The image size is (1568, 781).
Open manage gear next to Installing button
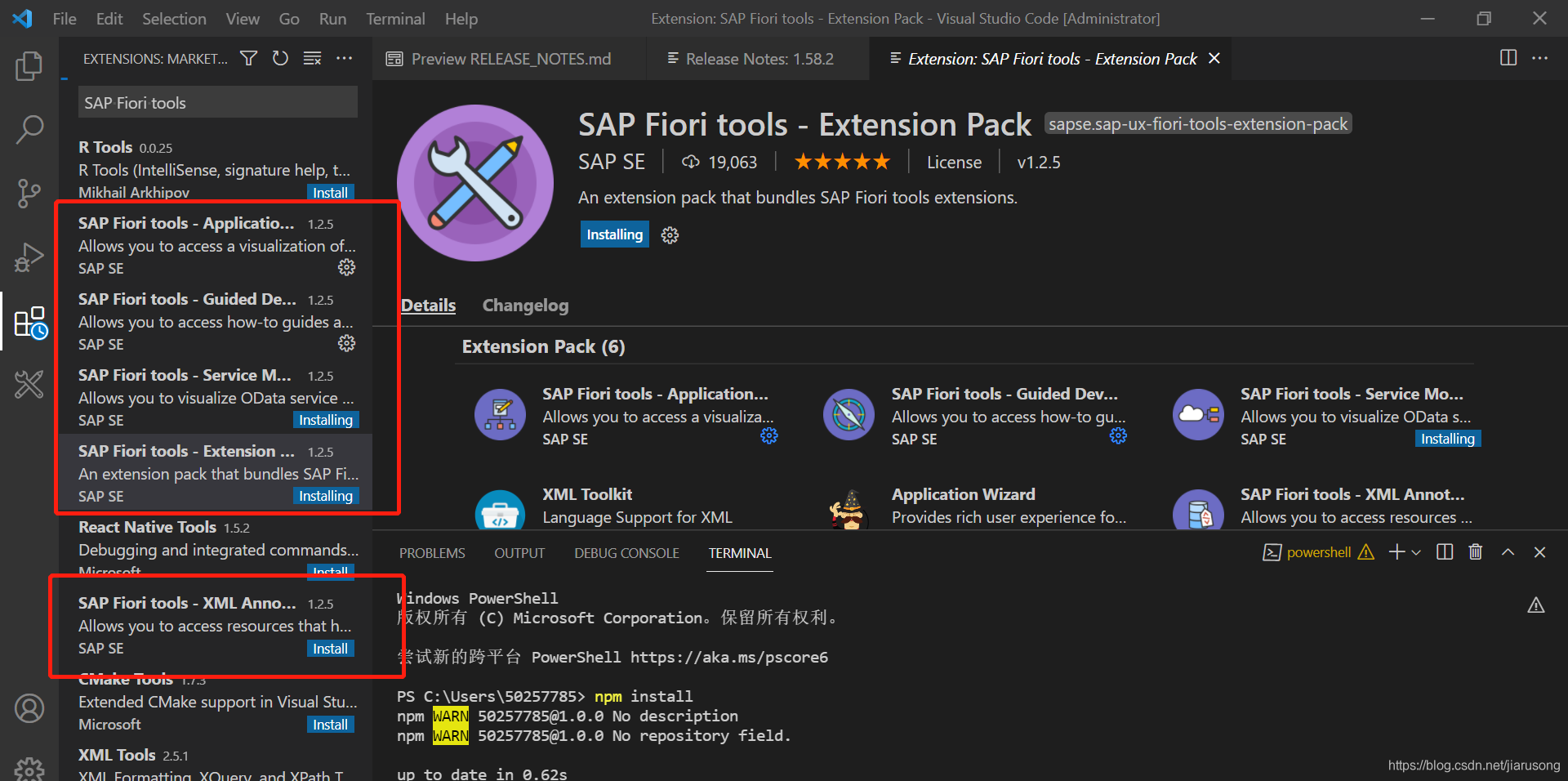tap(670, 235)
